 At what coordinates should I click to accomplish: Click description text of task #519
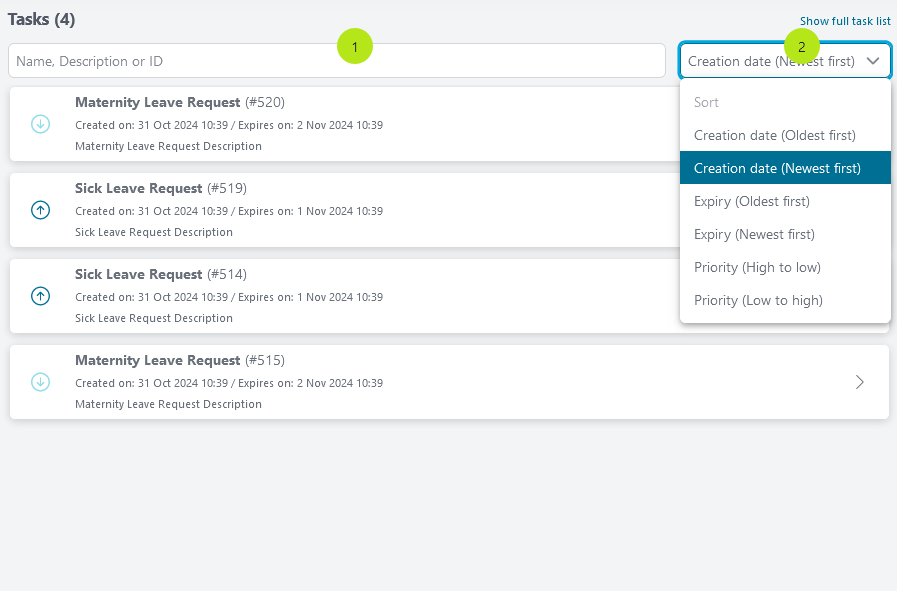tap(154, 232)
